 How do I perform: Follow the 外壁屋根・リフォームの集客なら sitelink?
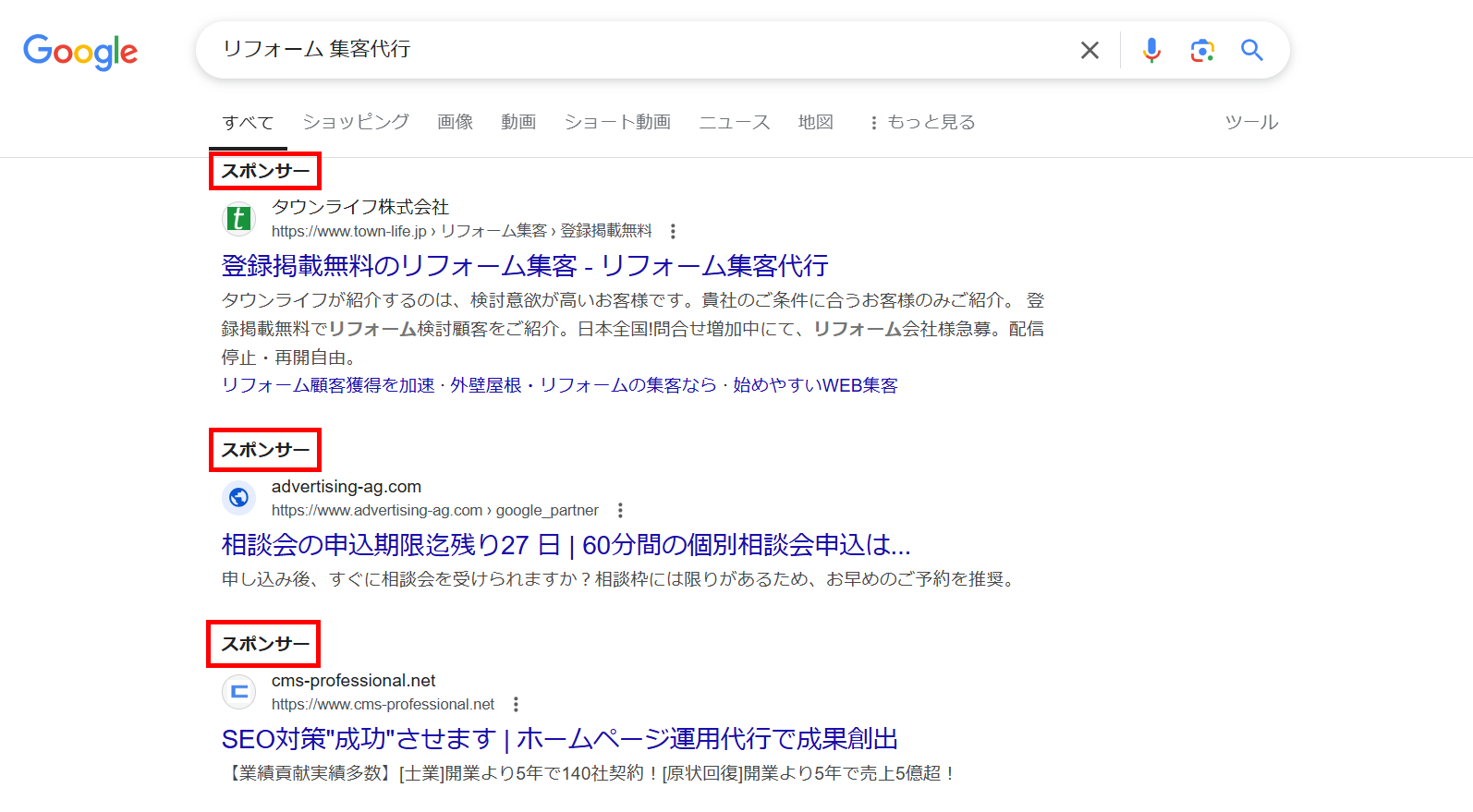tap(584, 385)
